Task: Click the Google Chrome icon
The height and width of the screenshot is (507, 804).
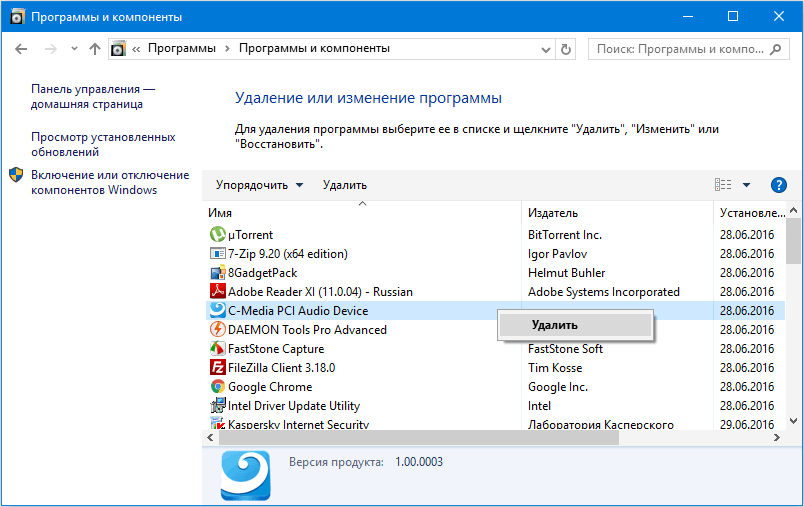Action: (x=218, y=387)
